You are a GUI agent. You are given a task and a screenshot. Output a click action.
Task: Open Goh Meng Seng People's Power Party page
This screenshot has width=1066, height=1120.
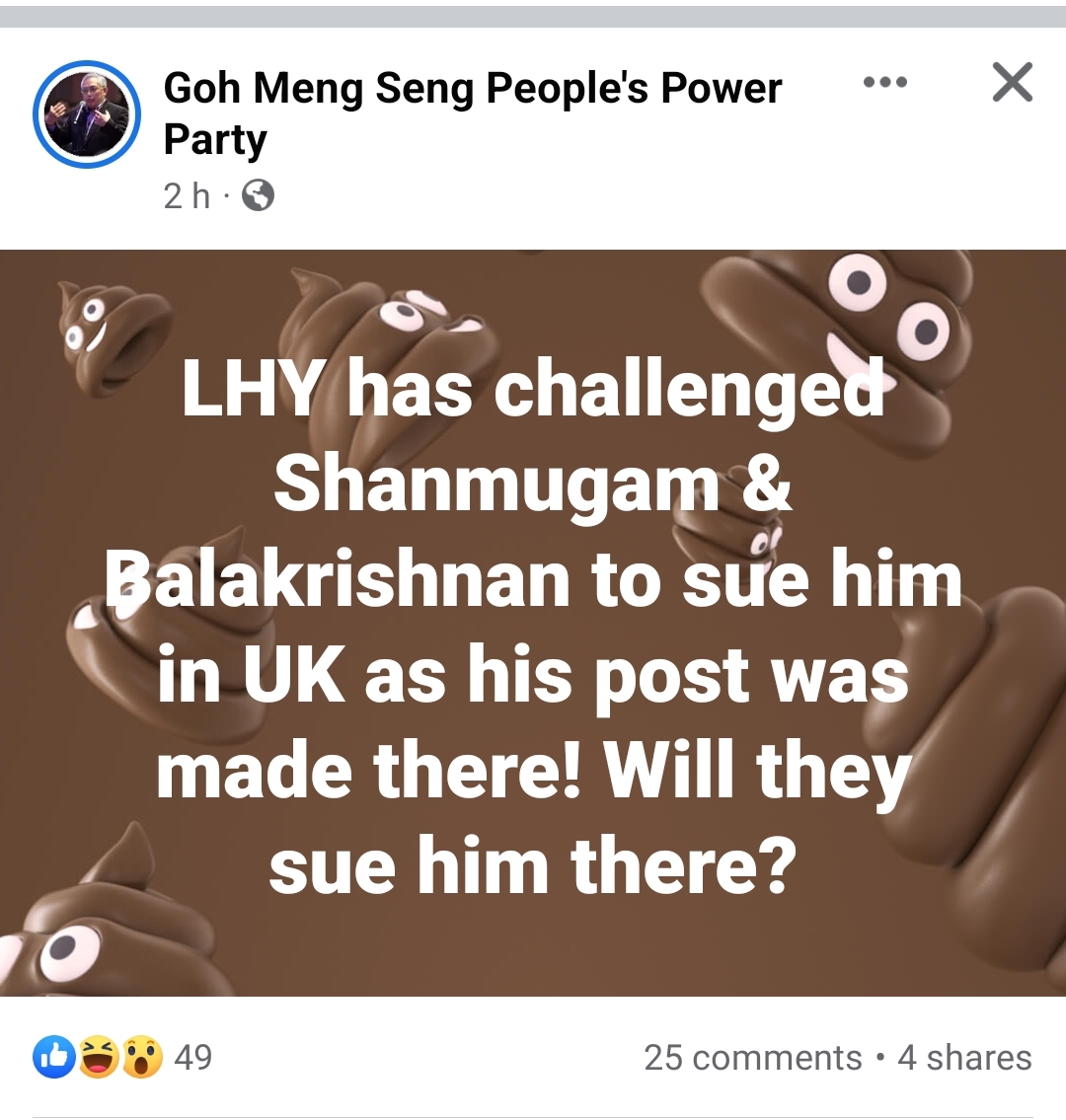coord(472,112)
